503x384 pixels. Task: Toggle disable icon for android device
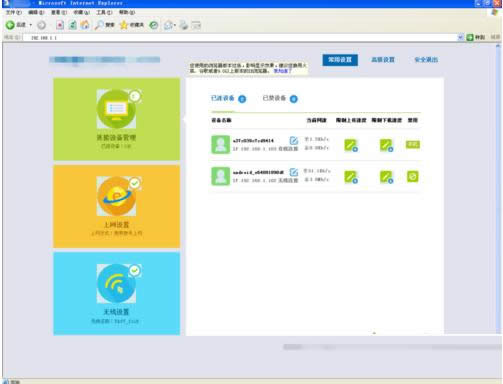pyautogui.click(x=413, y=177)
